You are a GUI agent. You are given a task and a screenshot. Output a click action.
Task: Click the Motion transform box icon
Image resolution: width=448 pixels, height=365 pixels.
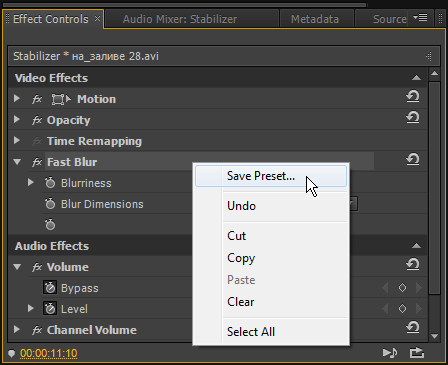pos(61,99)
